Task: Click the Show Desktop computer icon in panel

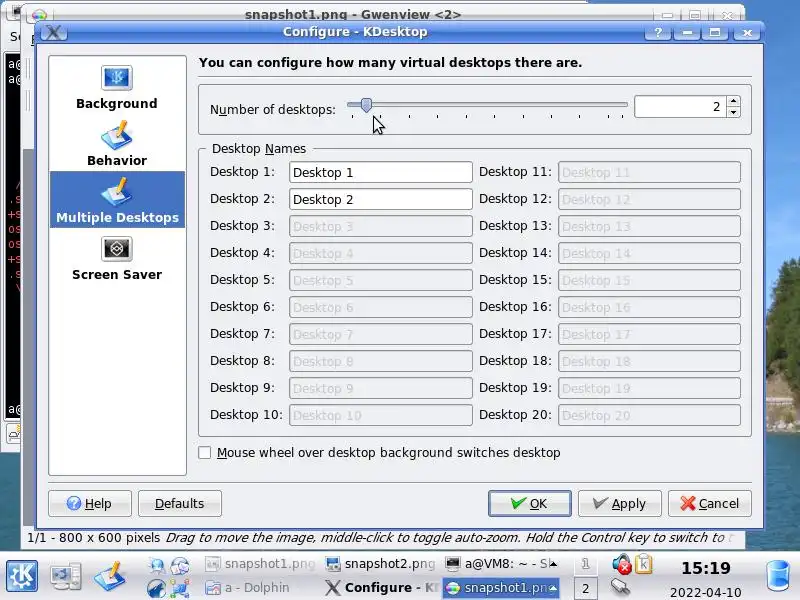Action: click(x=66, y=576)
